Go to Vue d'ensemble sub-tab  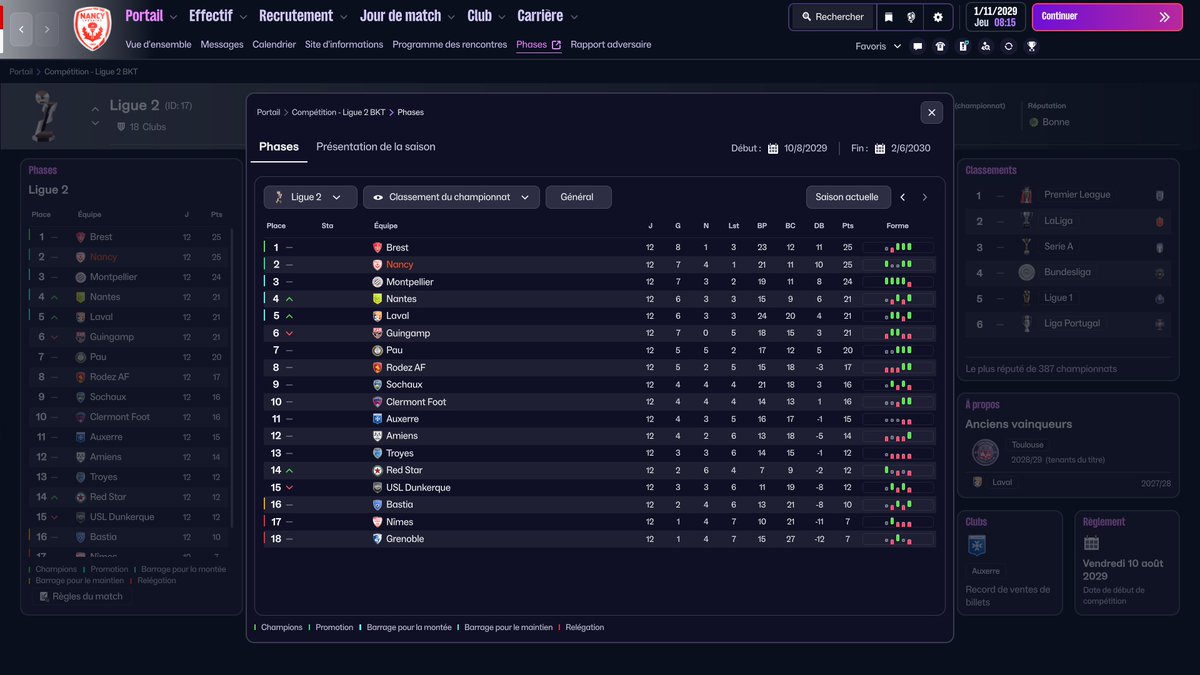point(158,45)
